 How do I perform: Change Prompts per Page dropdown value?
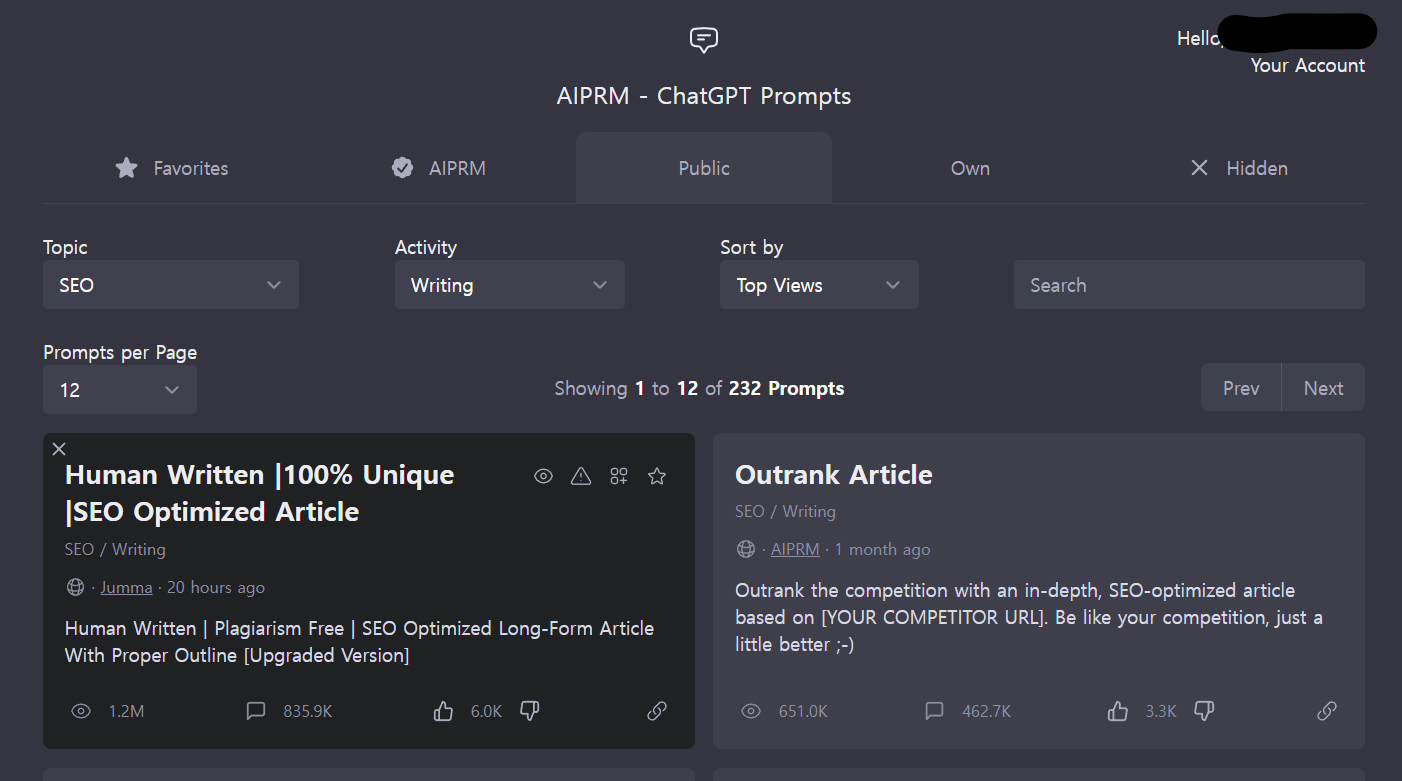coord(120,389)
